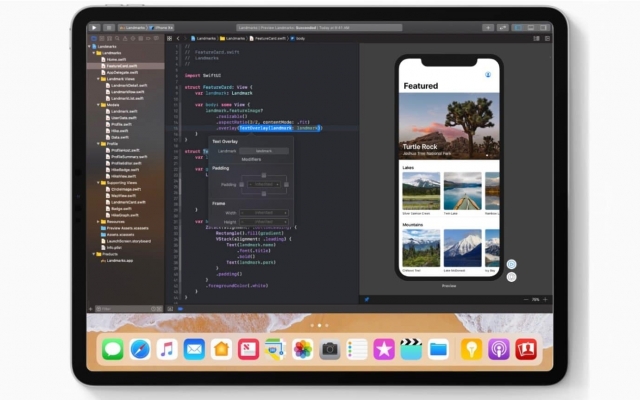Collapse the Models group

click(x=98, y=105)
